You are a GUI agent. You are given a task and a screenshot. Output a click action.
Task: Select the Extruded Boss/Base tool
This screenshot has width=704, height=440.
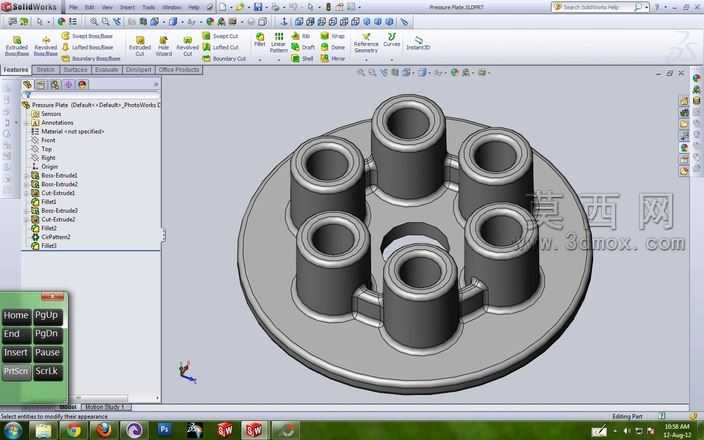(17, 46)
